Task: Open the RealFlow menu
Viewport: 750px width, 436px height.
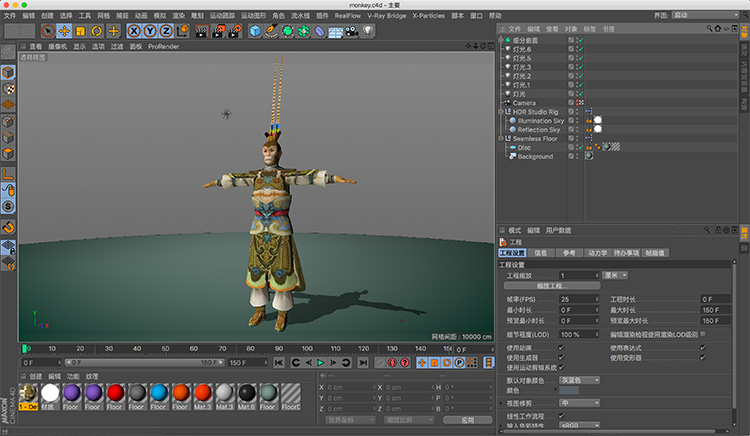Action: 348,16
